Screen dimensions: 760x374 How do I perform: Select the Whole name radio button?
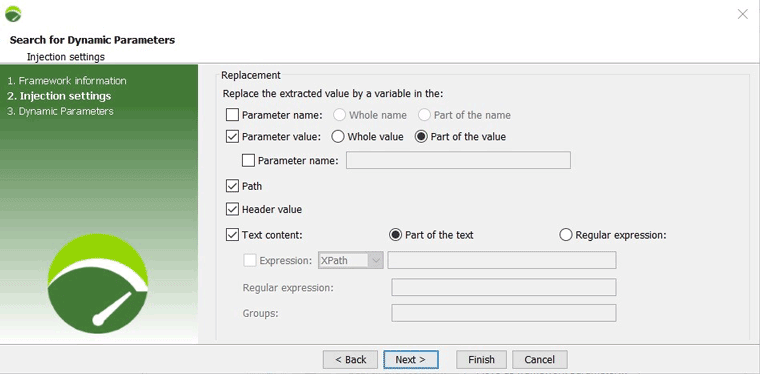[x=340, y=115]
